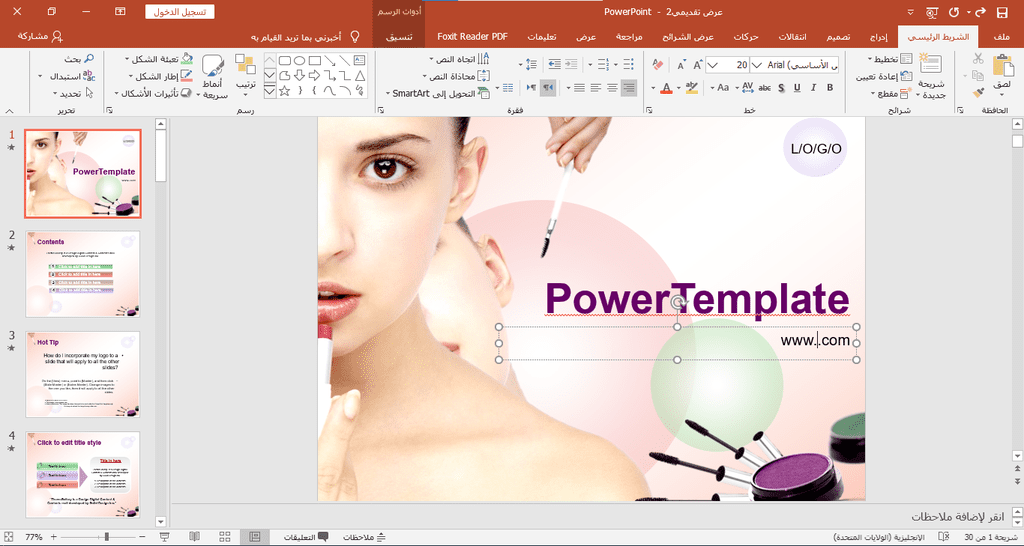Pick the text box shape in gallery

pyautogui.click(x=360, y=61)
